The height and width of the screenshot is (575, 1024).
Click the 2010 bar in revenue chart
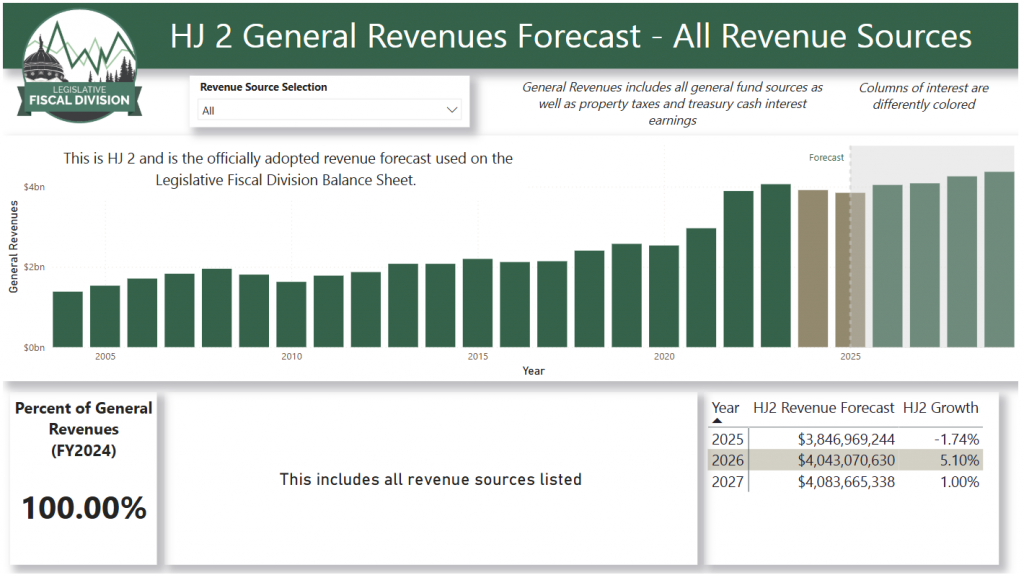coord(291,314)
